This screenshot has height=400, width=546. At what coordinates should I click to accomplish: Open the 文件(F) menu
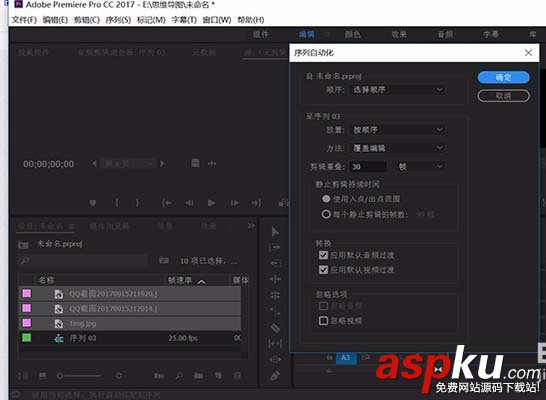tap(24, 20)
